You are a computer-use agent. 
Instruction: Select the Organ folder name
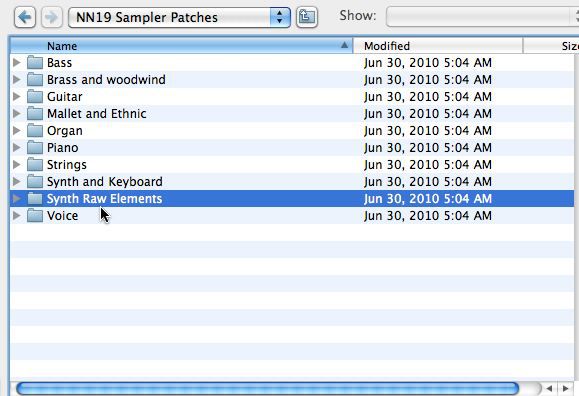pos(65,131)
